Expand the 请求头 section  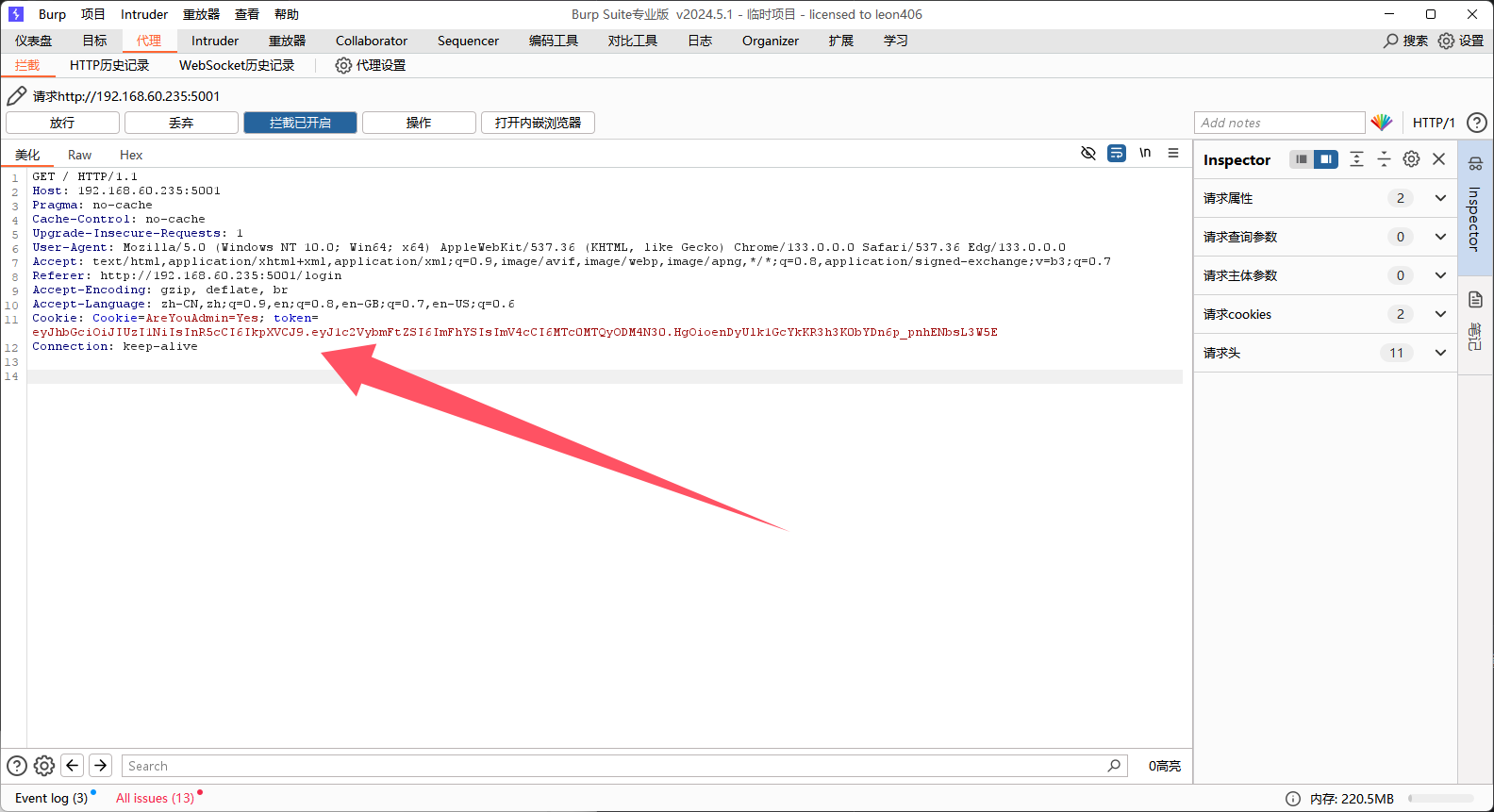[1440, 353]
